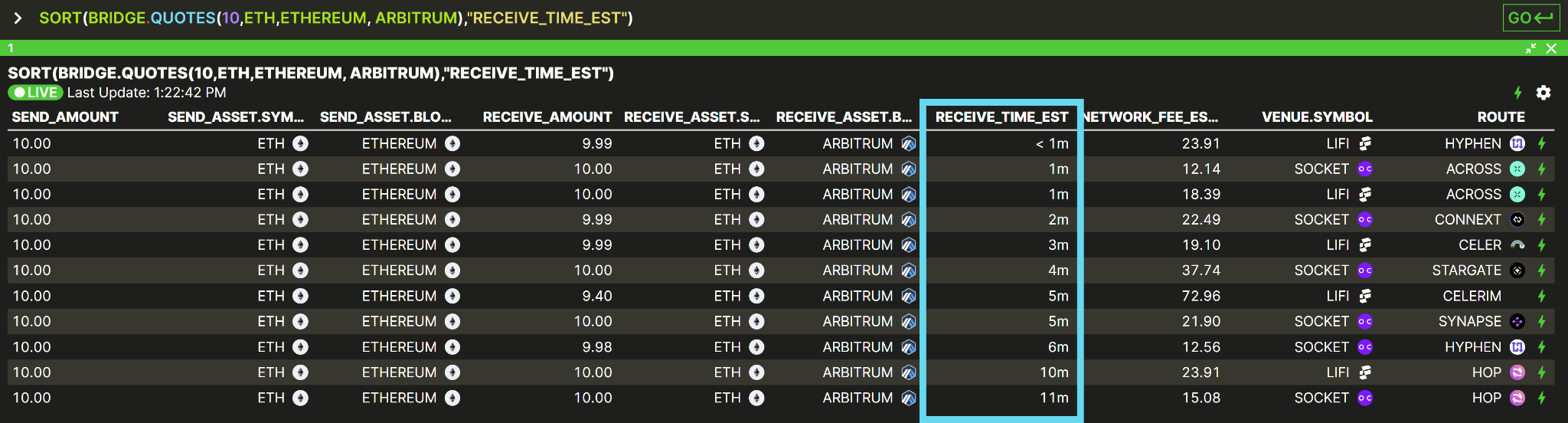The height and width of the screenshot is (423, 1568).
Task: Click the Last Update 1:22:42 PM text
Action: [x=147, y=93]
